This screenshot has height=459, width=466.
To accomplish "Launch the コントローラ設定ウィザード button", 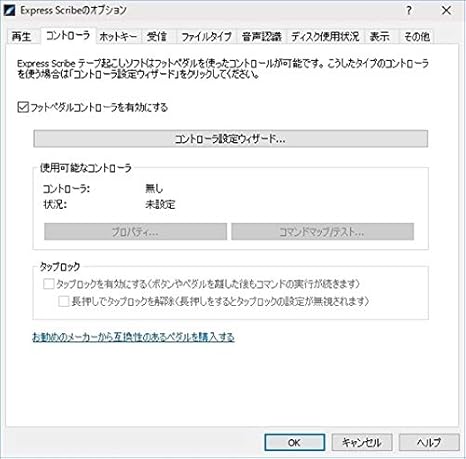I will (x=230, y=139).
